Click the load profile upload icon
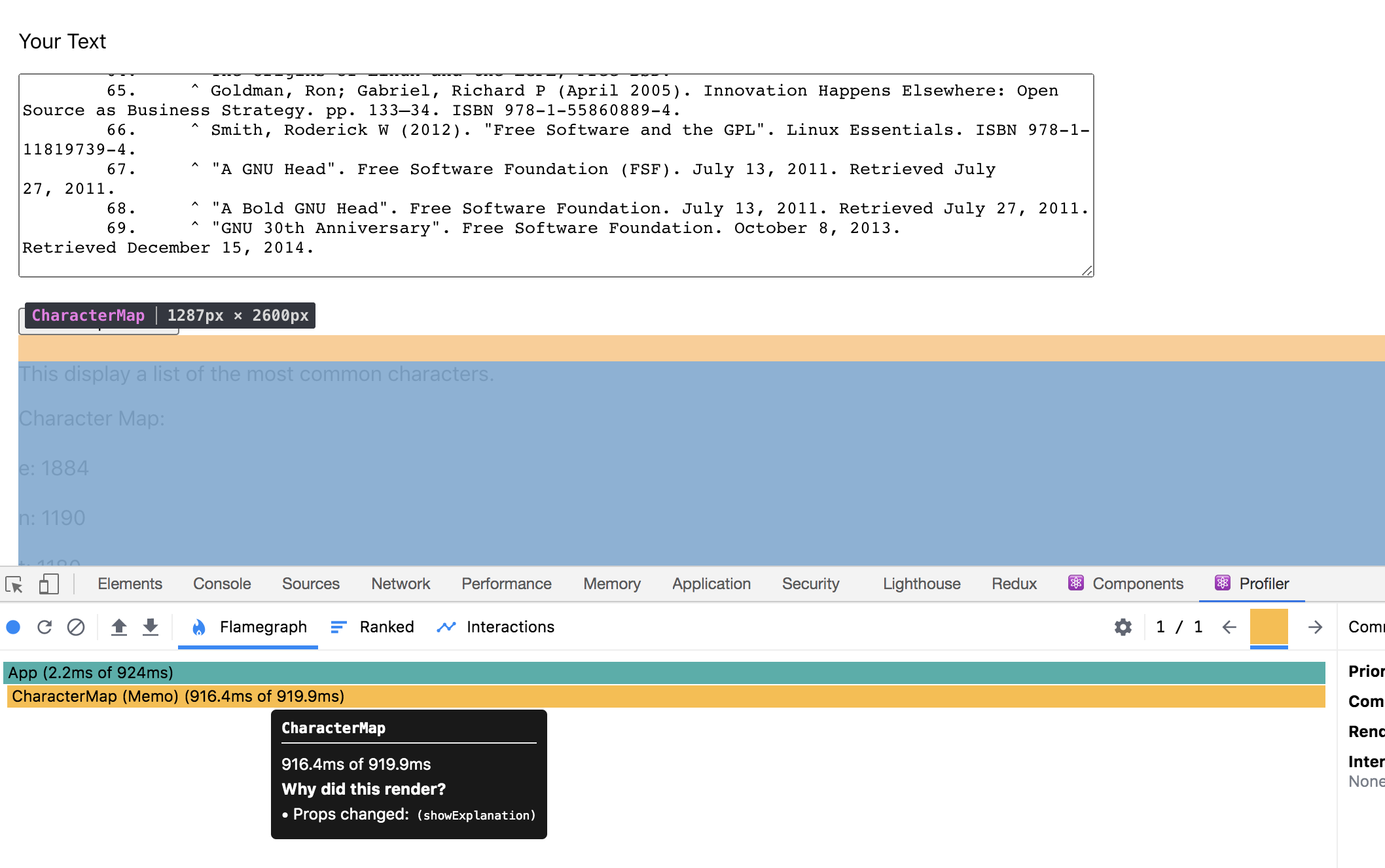The image size is (1385, 868). pyautogui.click(x=118, y=627)
